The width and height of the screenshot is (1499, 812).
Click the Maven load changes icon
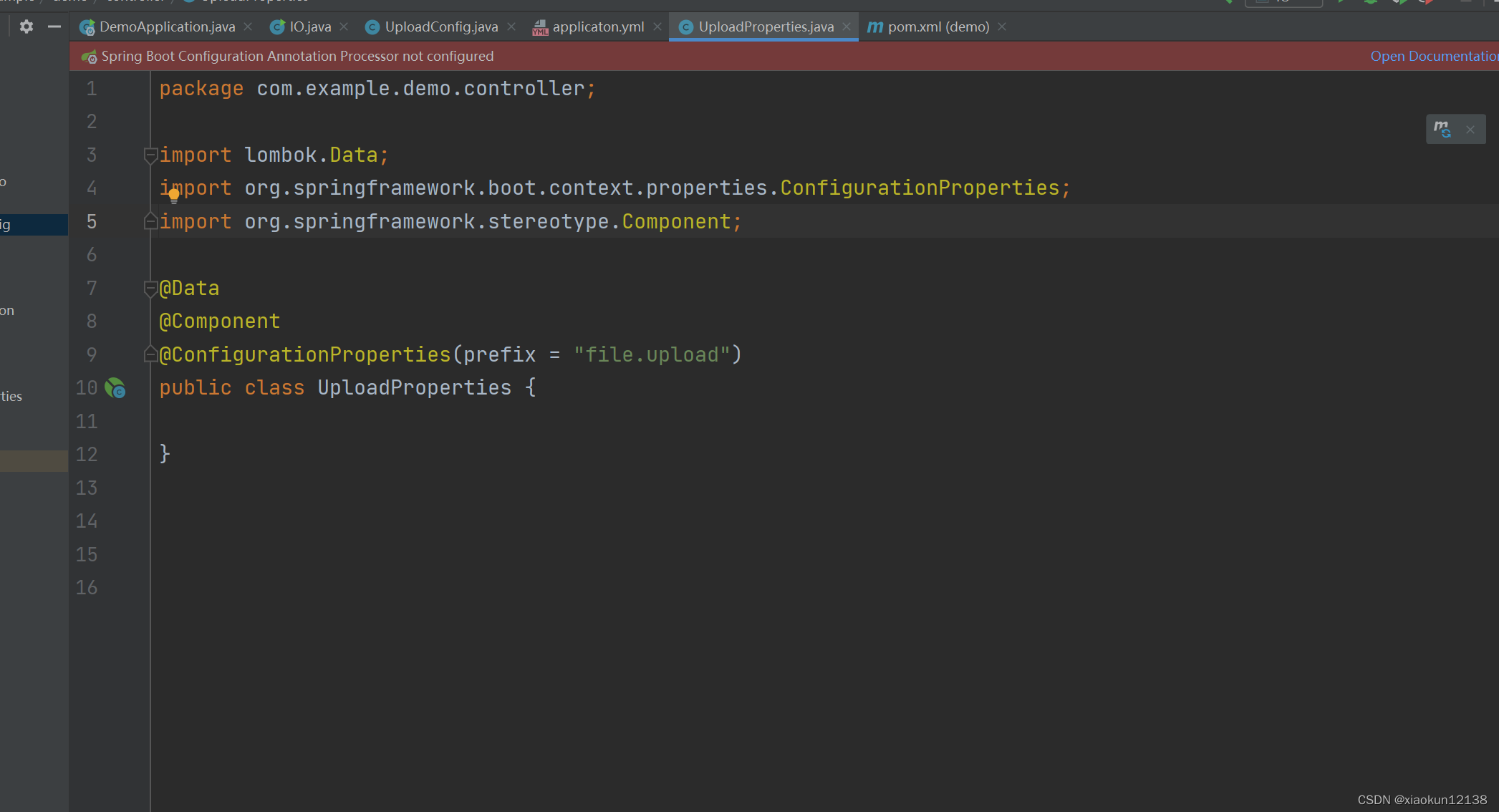pyautogui.click(x=1442, y=130)
